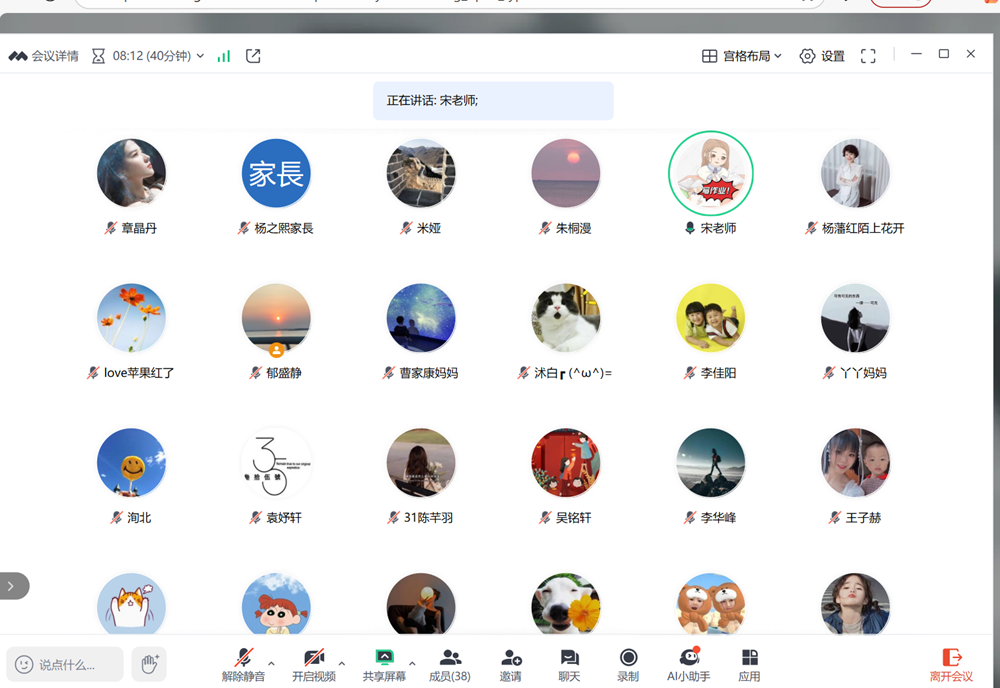This screenshot has height=688, width=1000.
Task: Open the 会议详情 meeting details
Action: click(43, 56)
